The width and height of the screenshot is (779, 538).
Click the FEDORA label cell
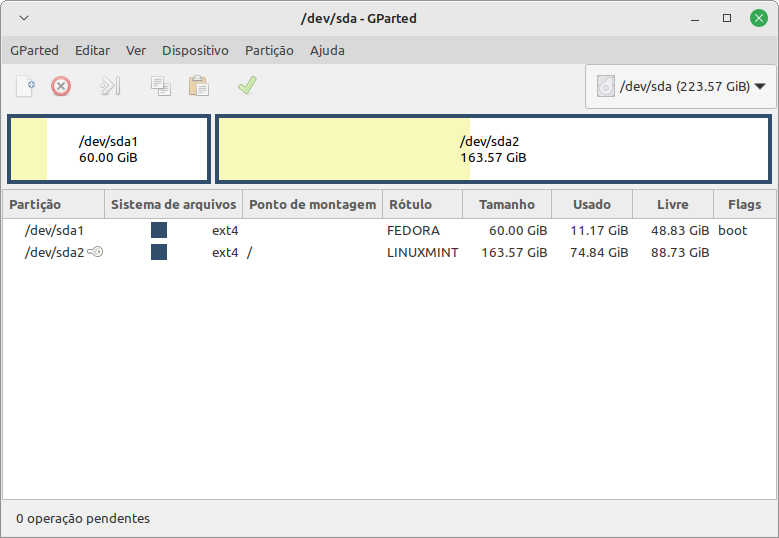(x=413, y=231)
